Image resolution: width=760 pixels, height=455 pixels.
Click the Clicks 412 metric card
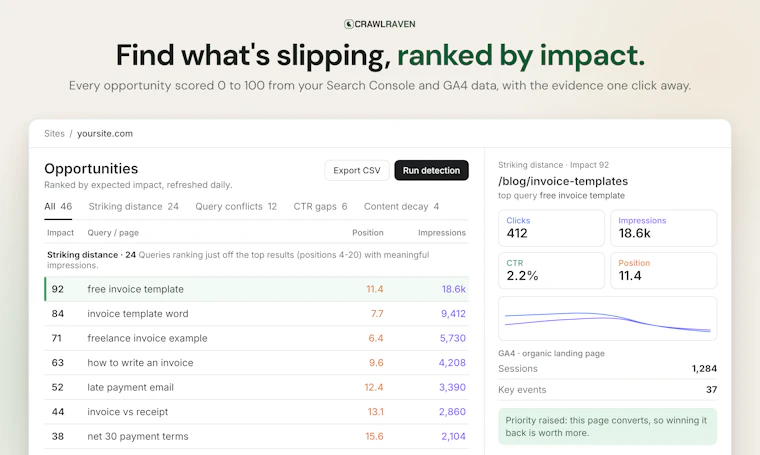pyautogui.click(x=552, y=228)
